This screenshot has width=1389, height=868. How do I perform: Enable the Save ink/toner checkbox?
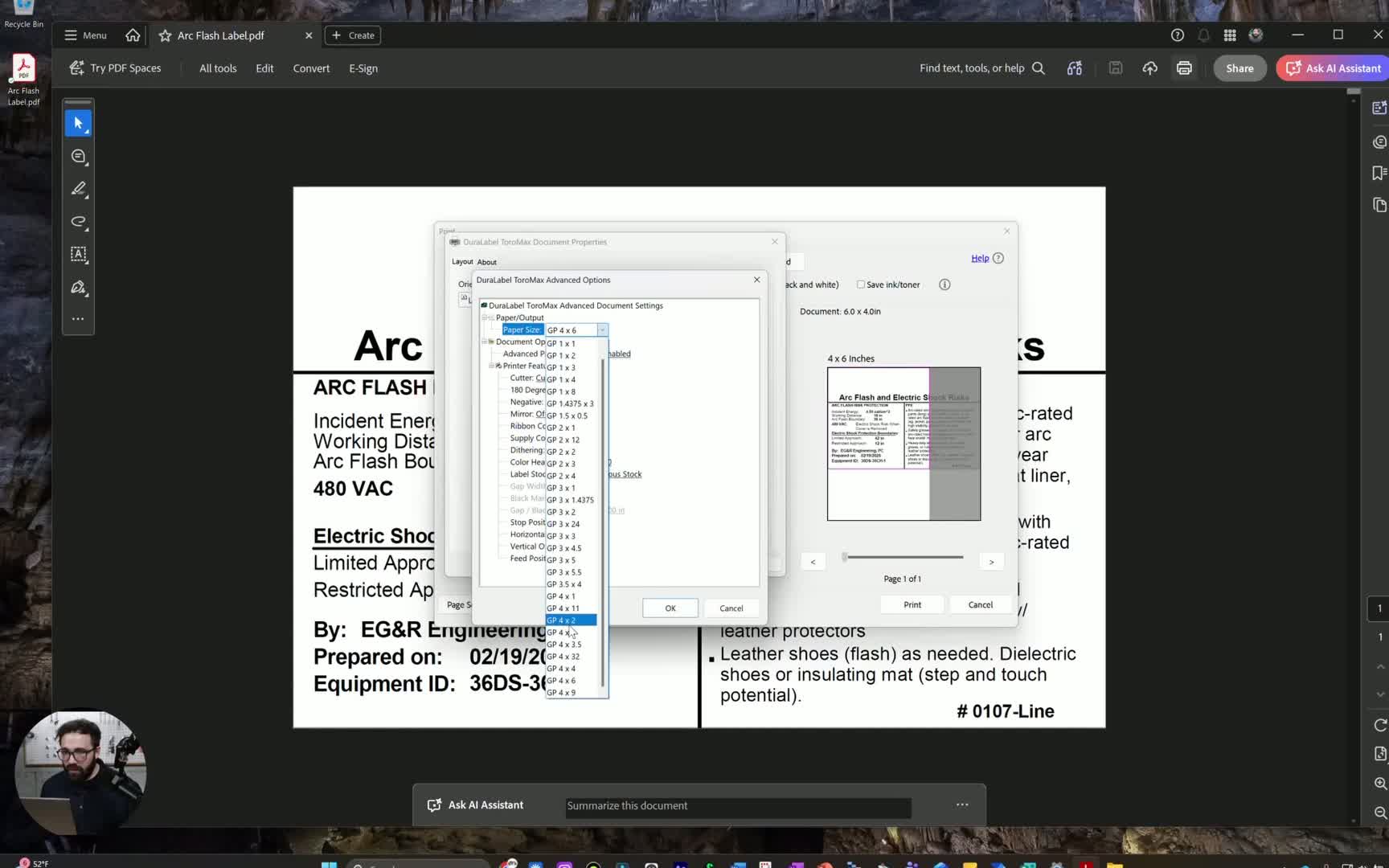(x=861, y=285)
